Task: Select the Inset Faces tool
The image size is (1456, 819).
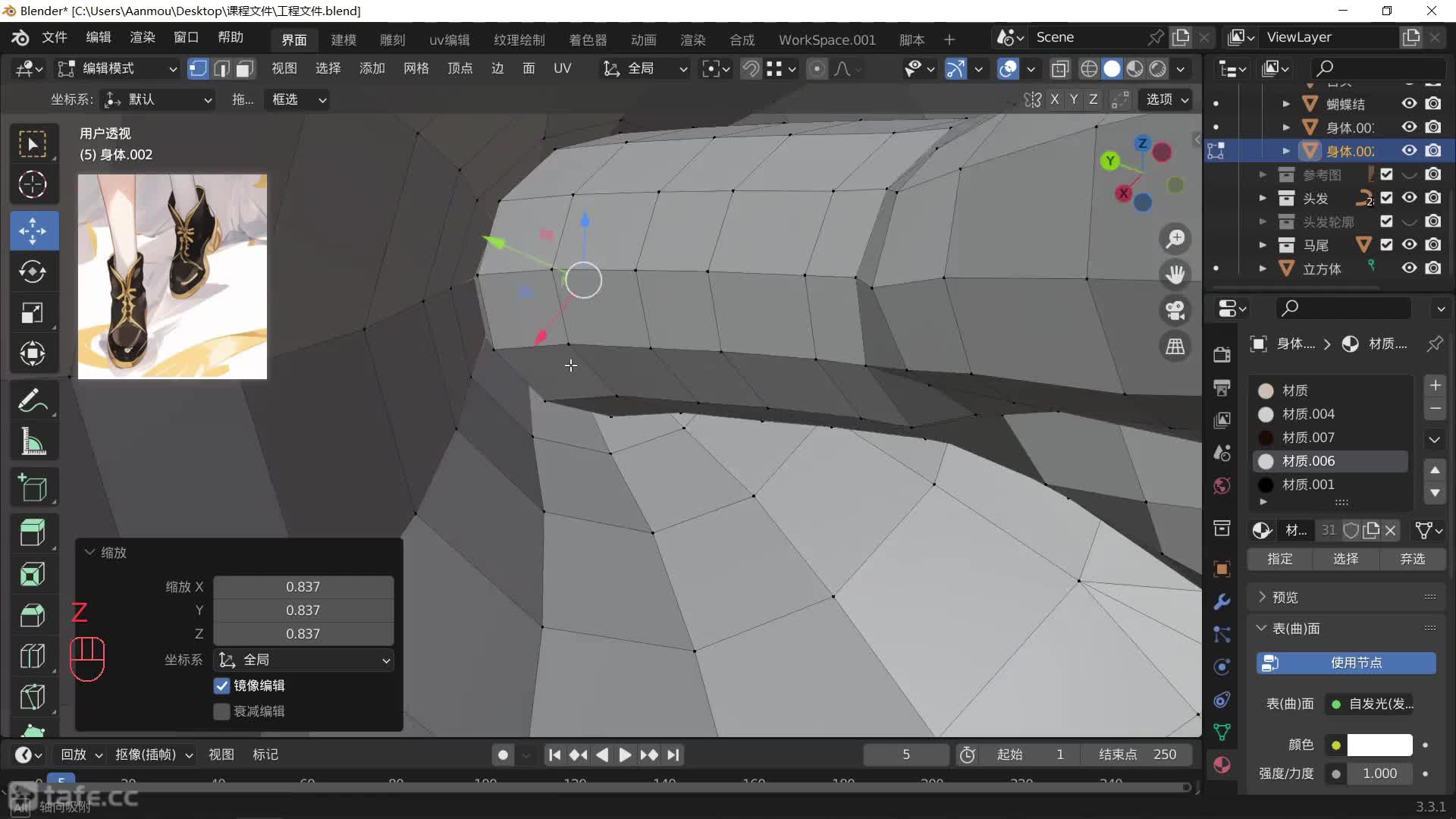Action: tap(33, 574)
